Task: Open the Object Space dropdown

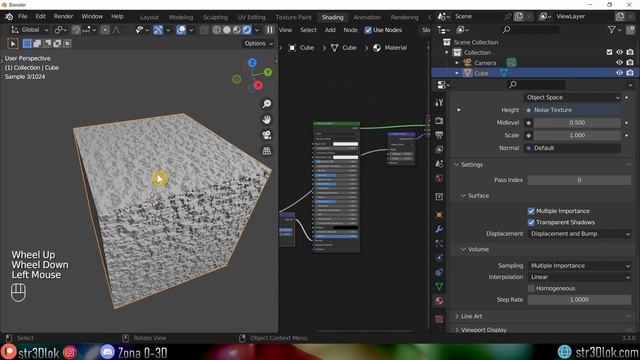Action: 572,98
